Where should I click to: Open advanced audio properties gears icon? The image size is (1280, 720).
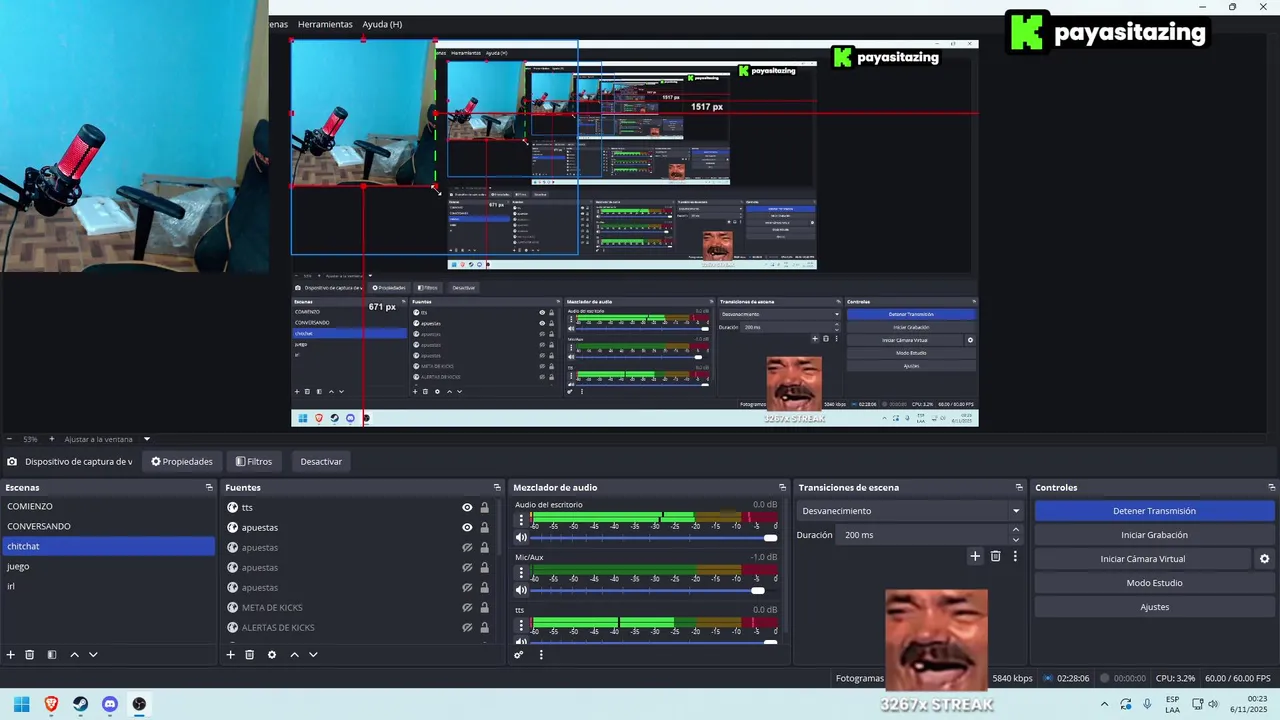tap(519, 655)
